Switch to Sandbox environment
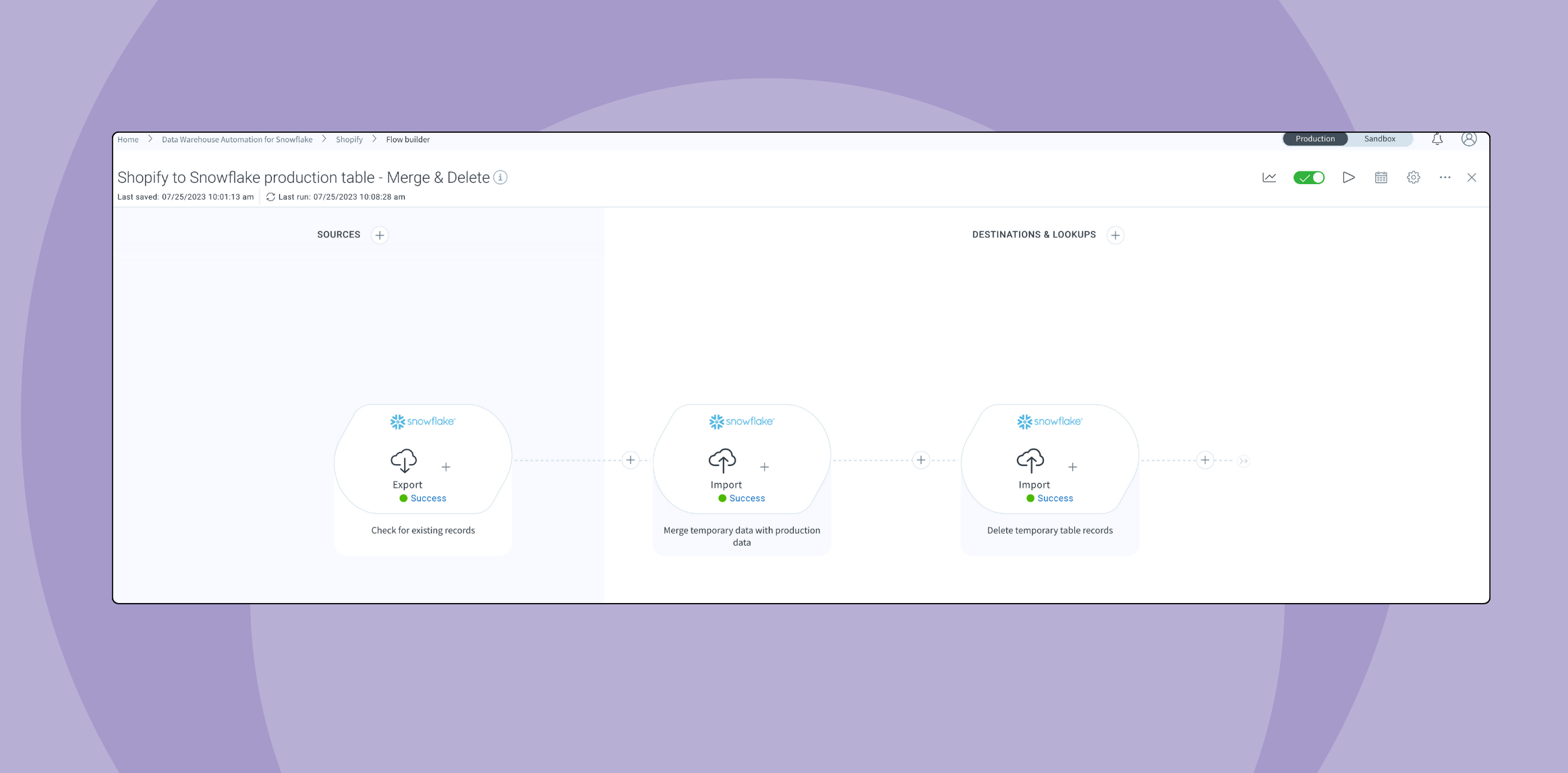The width and height of the screenshot is (1568, 773). (1380, 139)
